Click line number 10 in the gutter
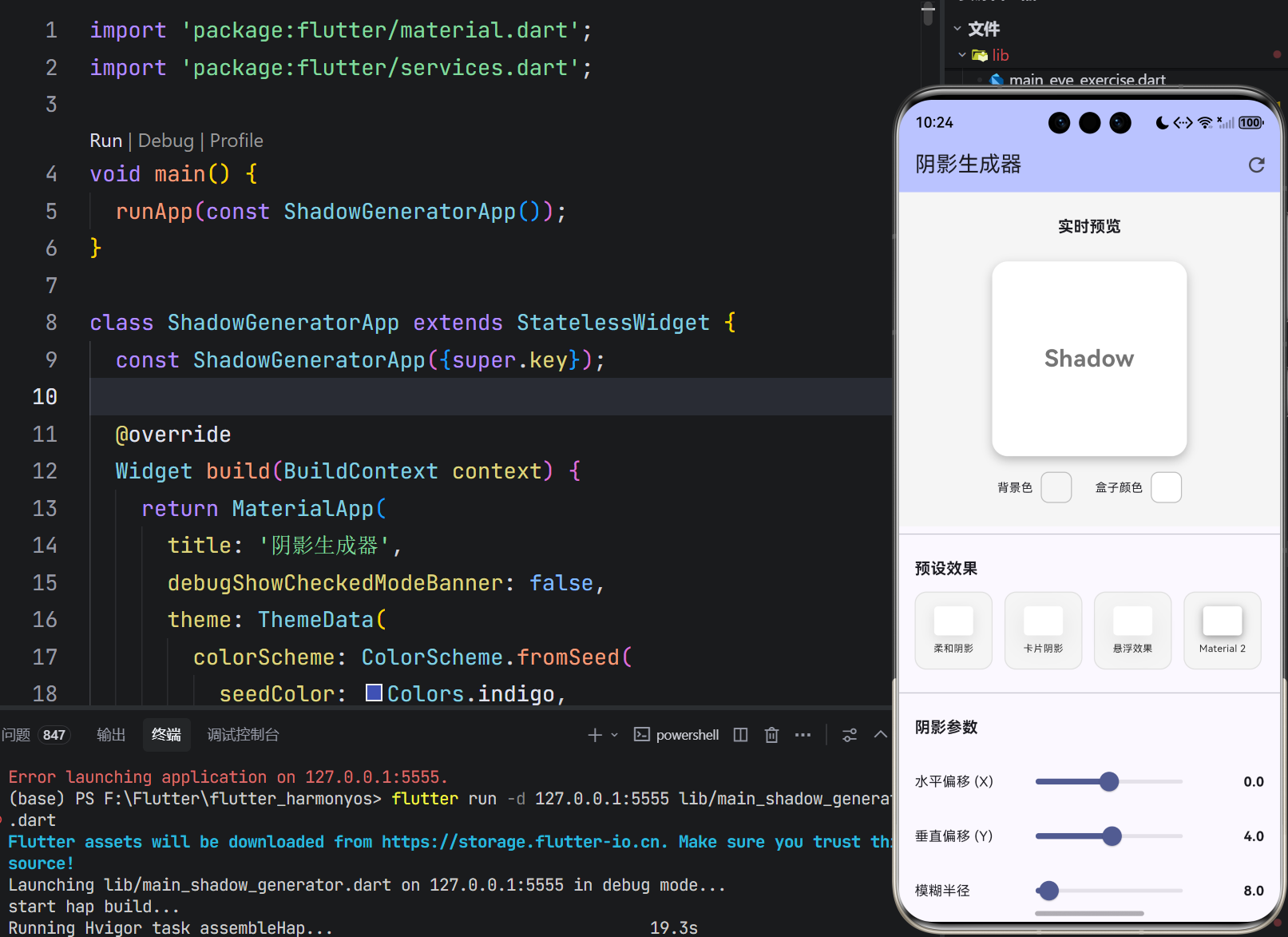 coord(45,397)
